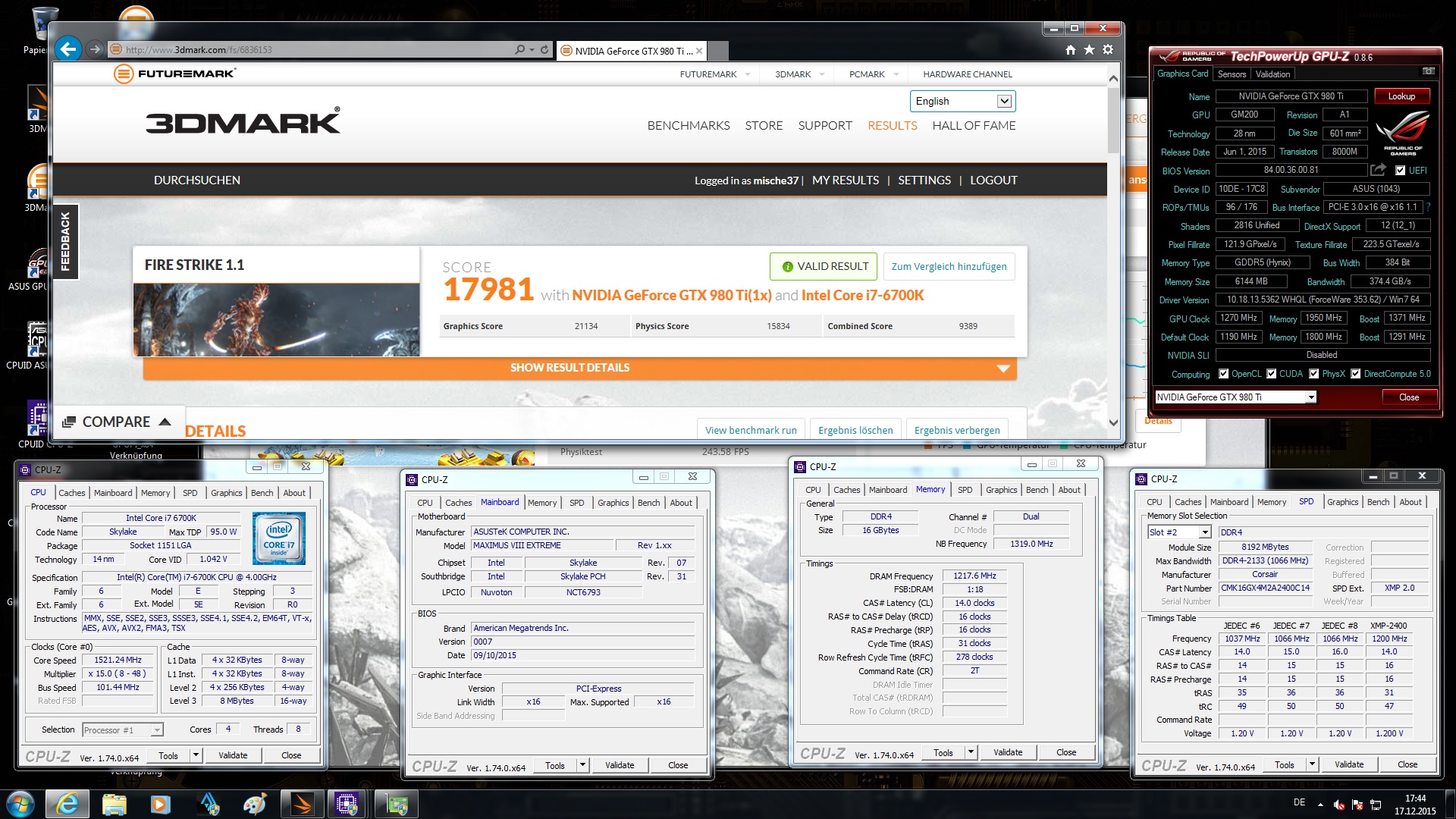Open the RESULTS menu on 3DMark site

(x=893, y=126)
